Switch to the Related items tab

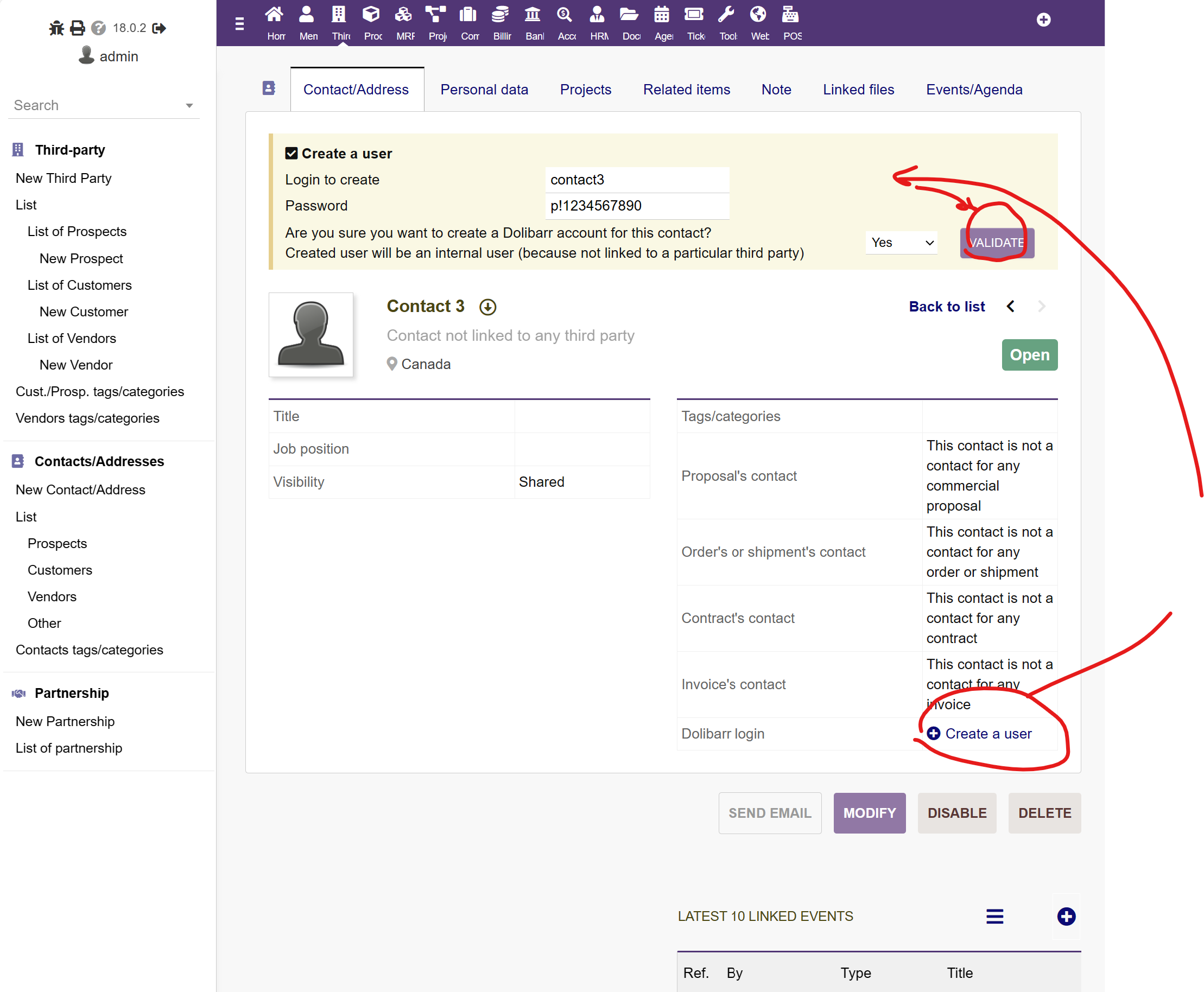tap(687, 90)
